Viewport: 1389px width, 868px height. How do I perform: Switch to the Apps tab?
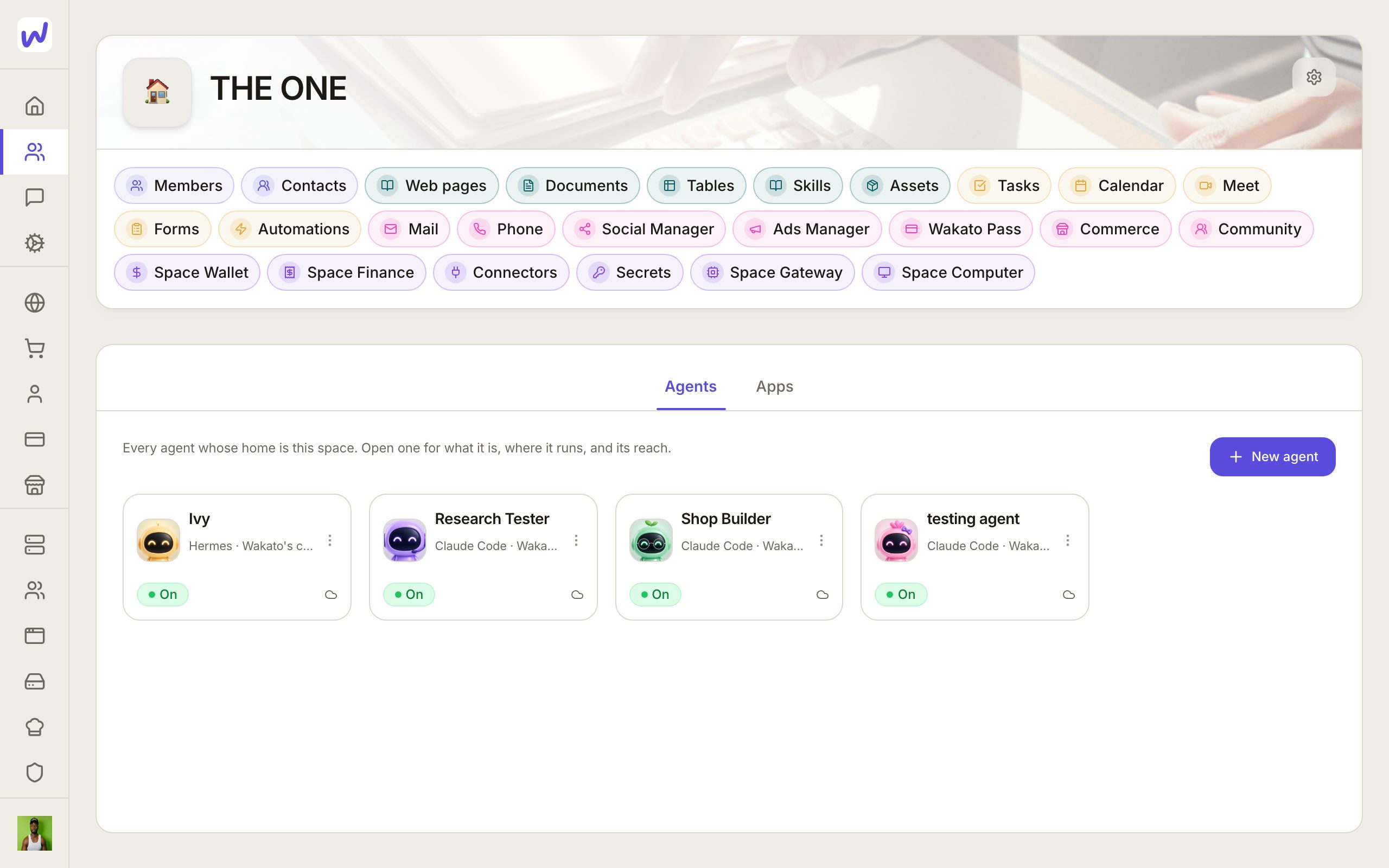tap(774, 386)
